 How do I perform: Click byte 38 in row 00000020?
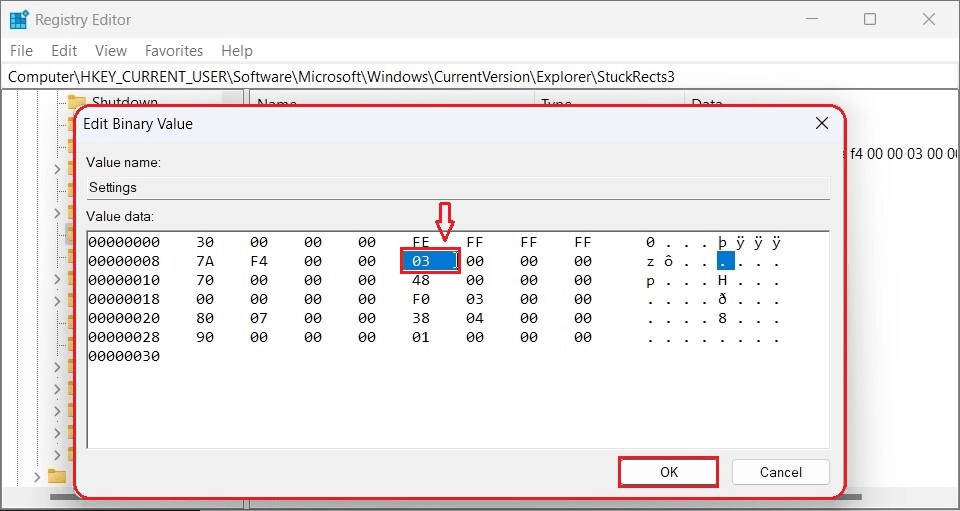pyautogui.click(x=421, y=318)
